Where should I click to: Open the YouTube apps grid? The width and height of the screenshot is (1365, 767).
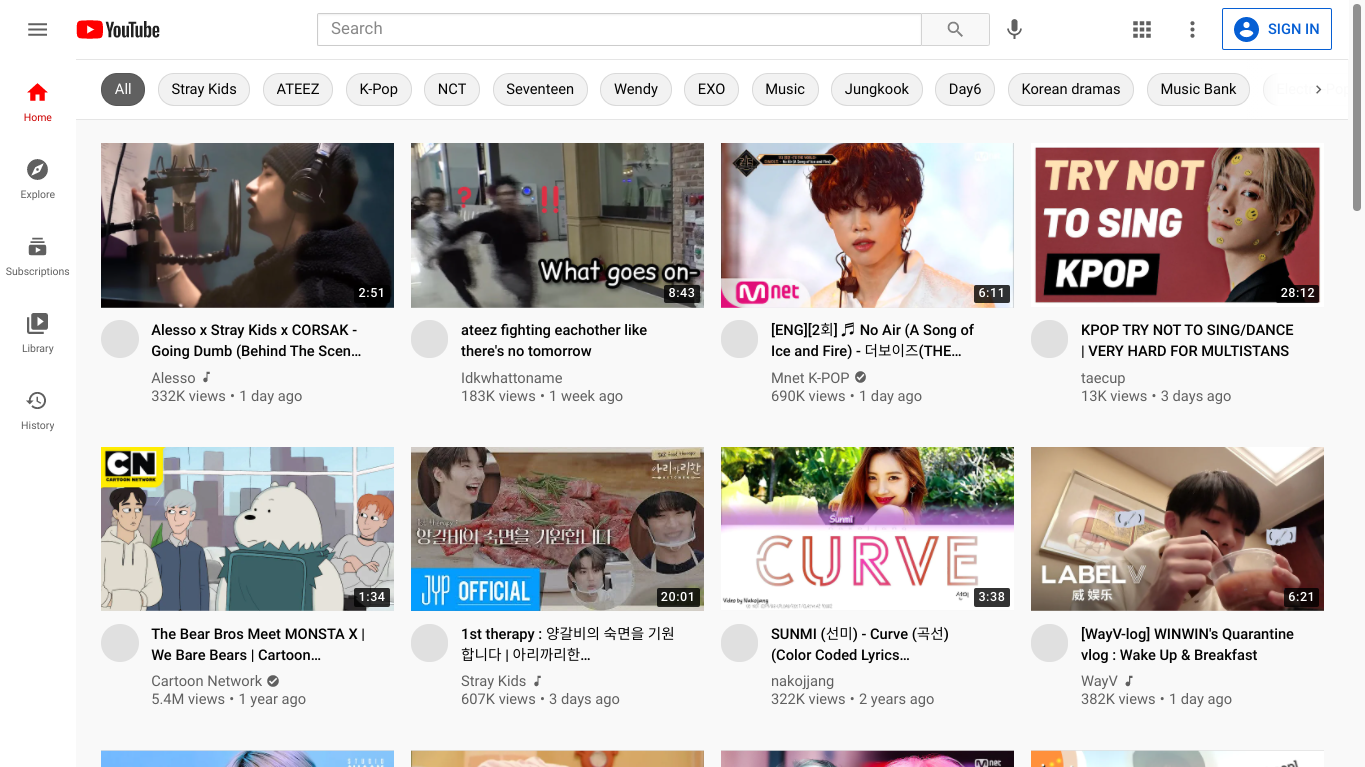(x=1142, y=29)
